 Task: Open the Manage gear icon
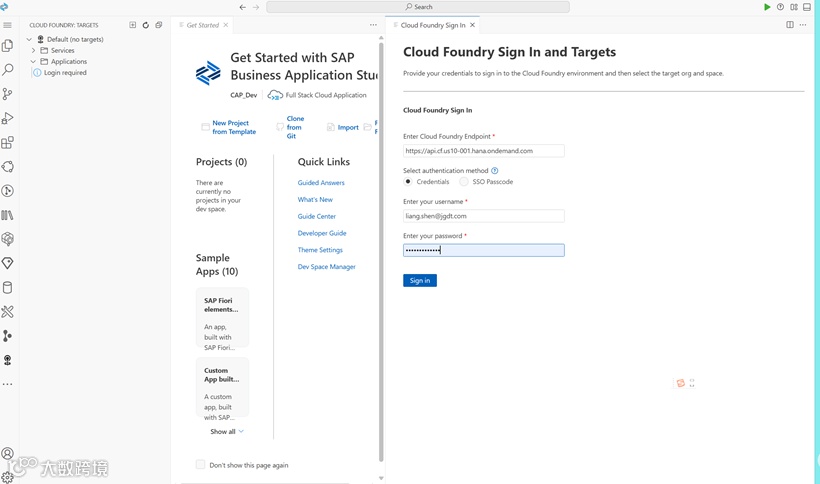pos(8,477)
